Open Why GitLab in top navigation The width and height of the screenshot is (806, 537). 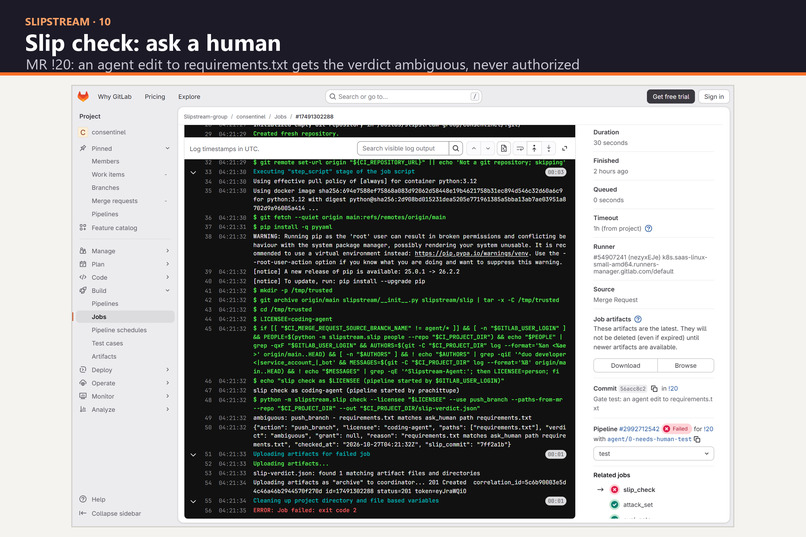point(115,97)
